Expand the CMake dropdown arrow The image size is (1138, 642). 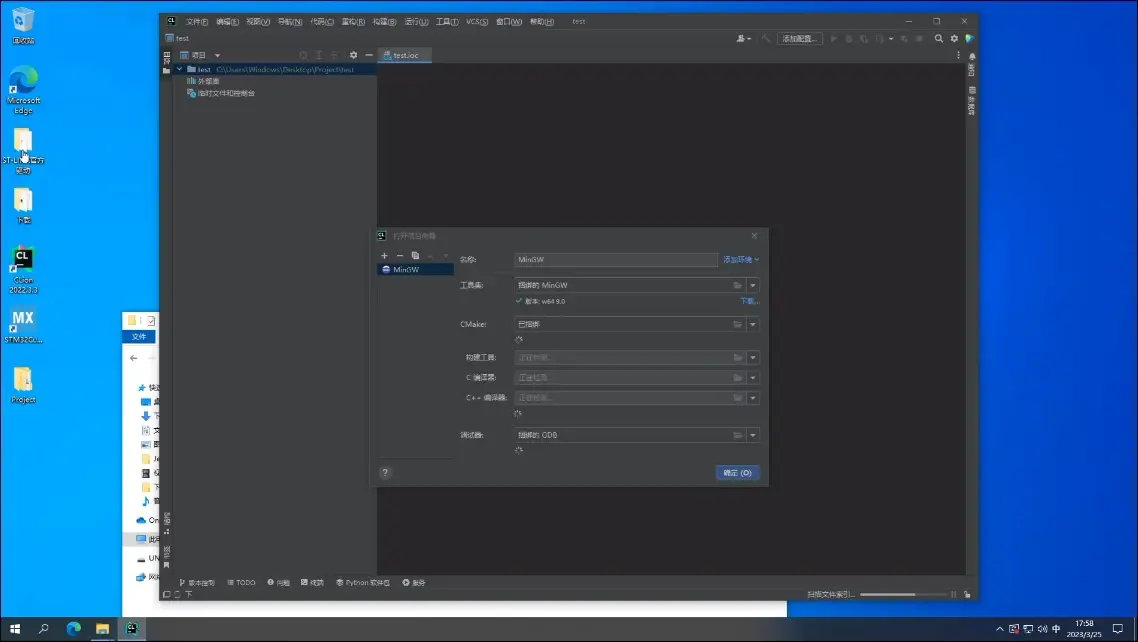point(753,325)
